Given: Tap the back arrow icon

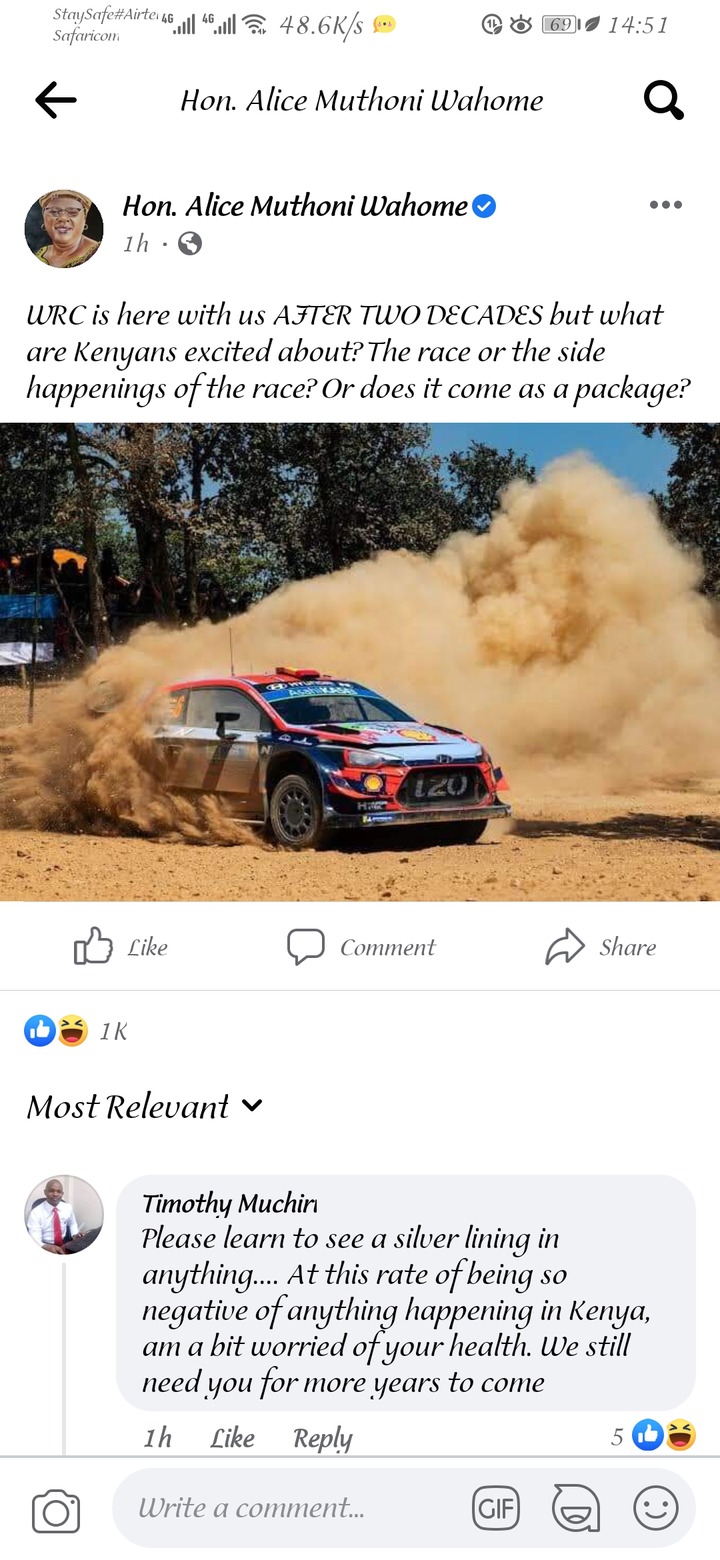Looking at the screenshot, I should pos(56,100).
